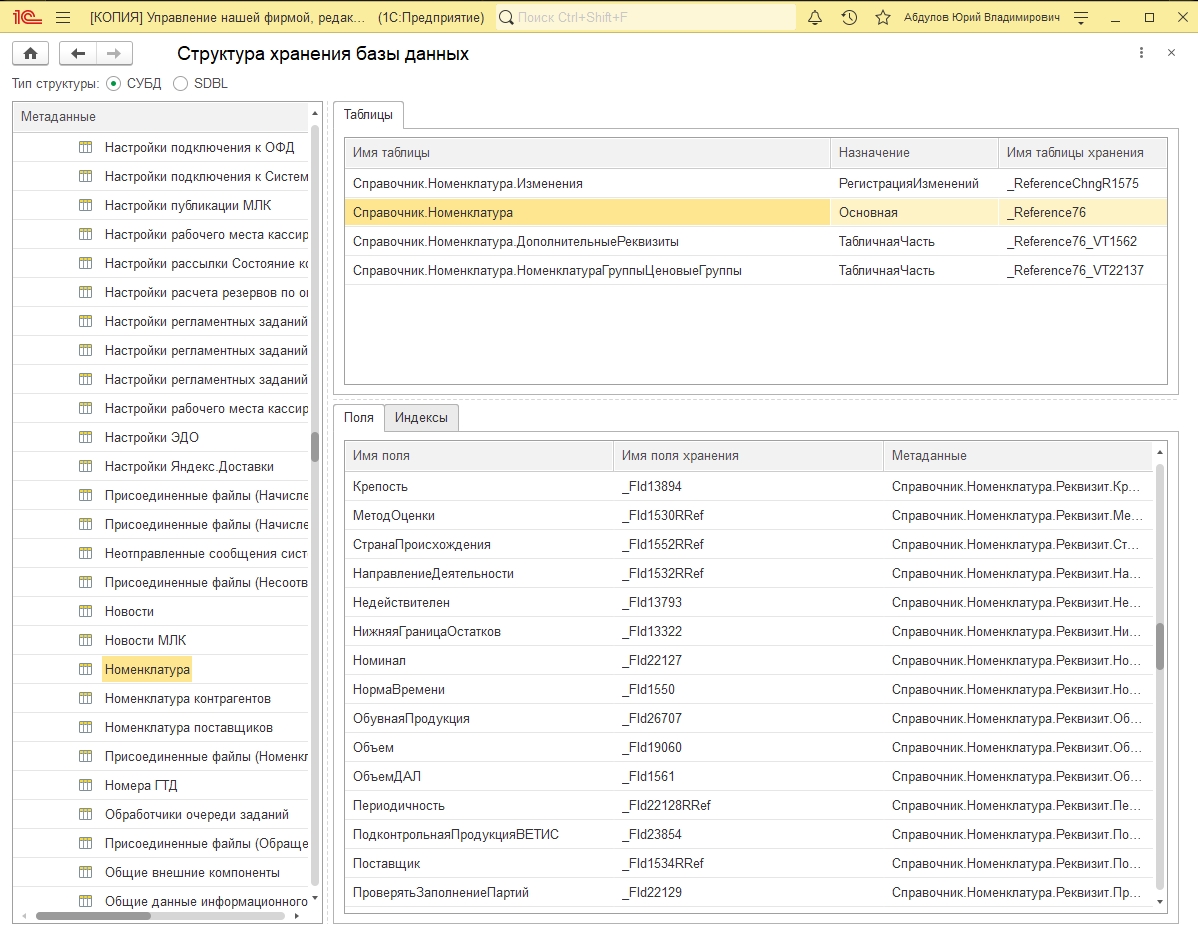Click table icon for Номенклатура поставщиков
Viewport: 1198px width, 936px height.
pyautogui.click(x=86, y=728)
